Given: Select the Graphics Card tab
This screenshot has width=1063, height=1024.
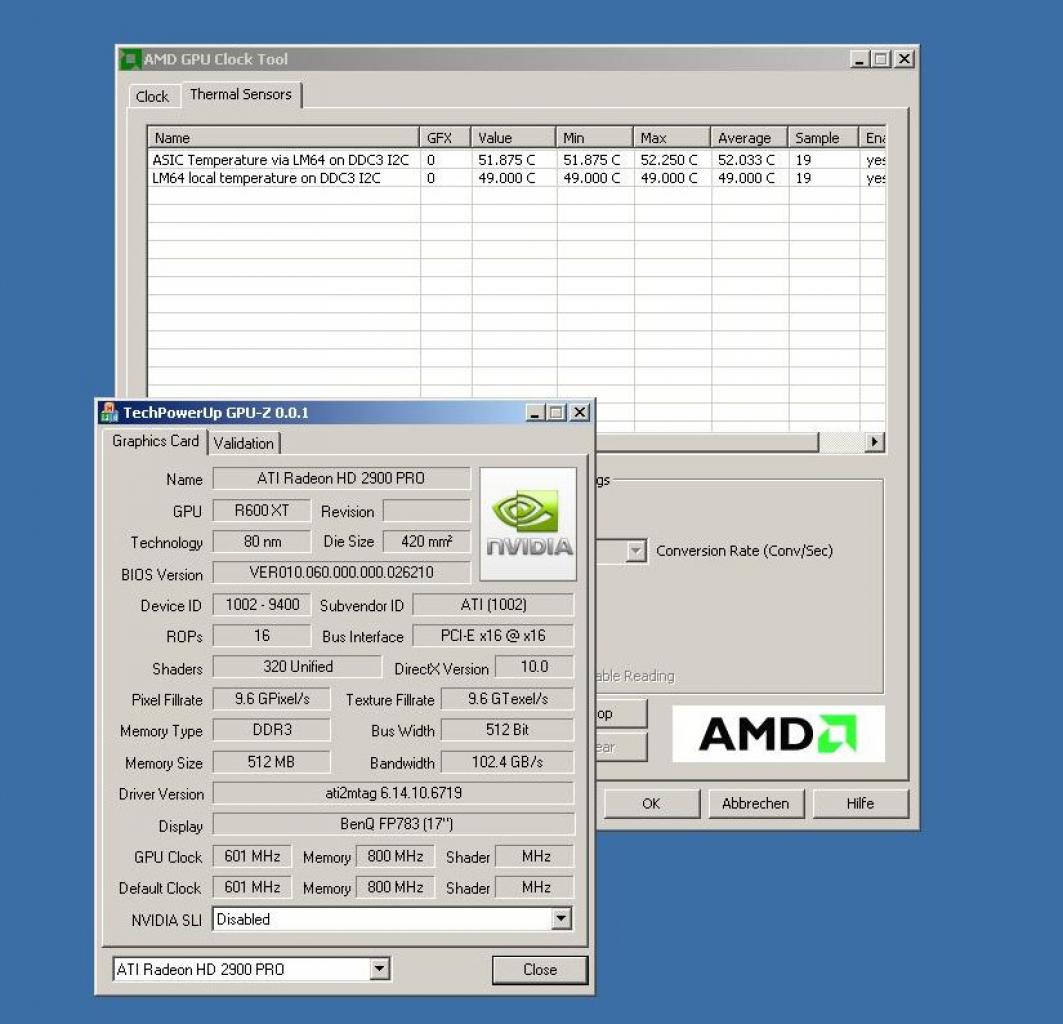Looking at the screenshot, I should click(155, 441).
